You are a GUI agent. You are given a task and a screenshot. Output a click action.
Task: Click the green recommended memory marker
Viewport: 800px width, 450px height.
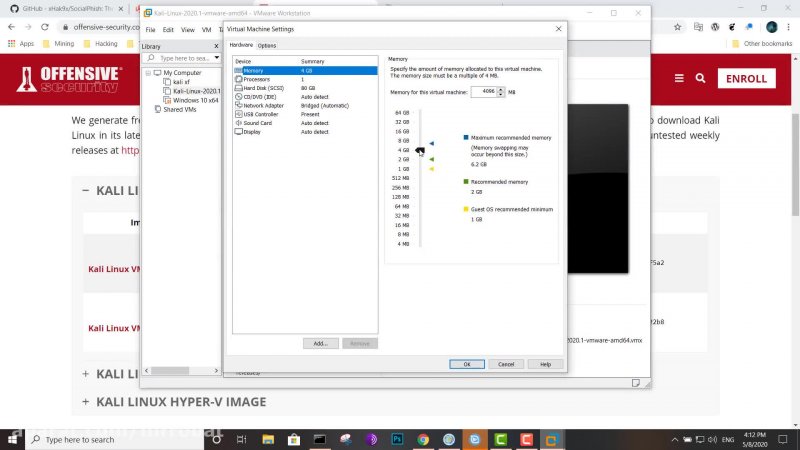(x=431, y=158)
